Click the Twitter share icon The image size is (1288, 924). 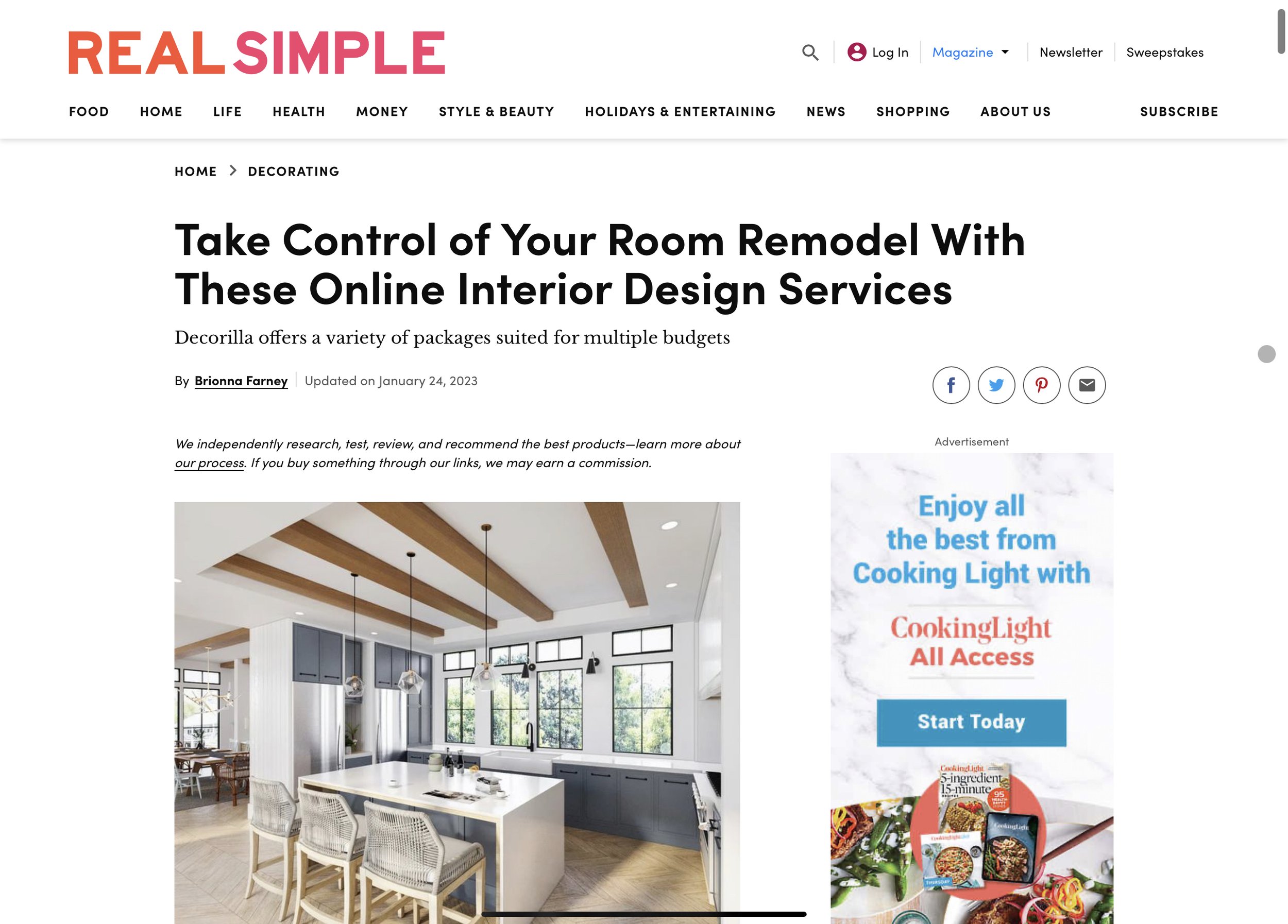(x=996, y=385)
